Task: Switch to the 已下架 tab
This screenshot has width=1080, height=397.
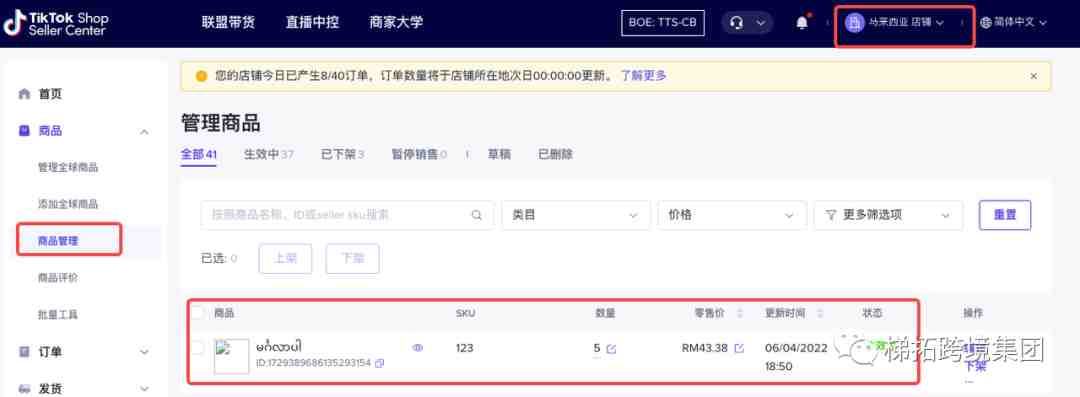Action: click(342, 154)
